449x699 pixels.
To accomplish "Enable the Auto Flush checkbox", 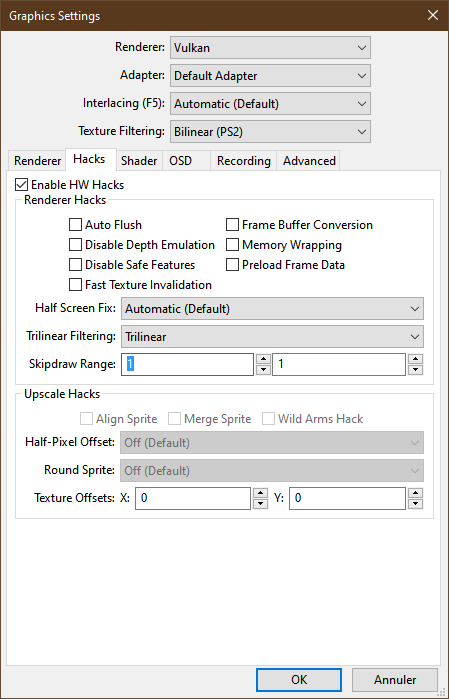I will click(75, 225).
